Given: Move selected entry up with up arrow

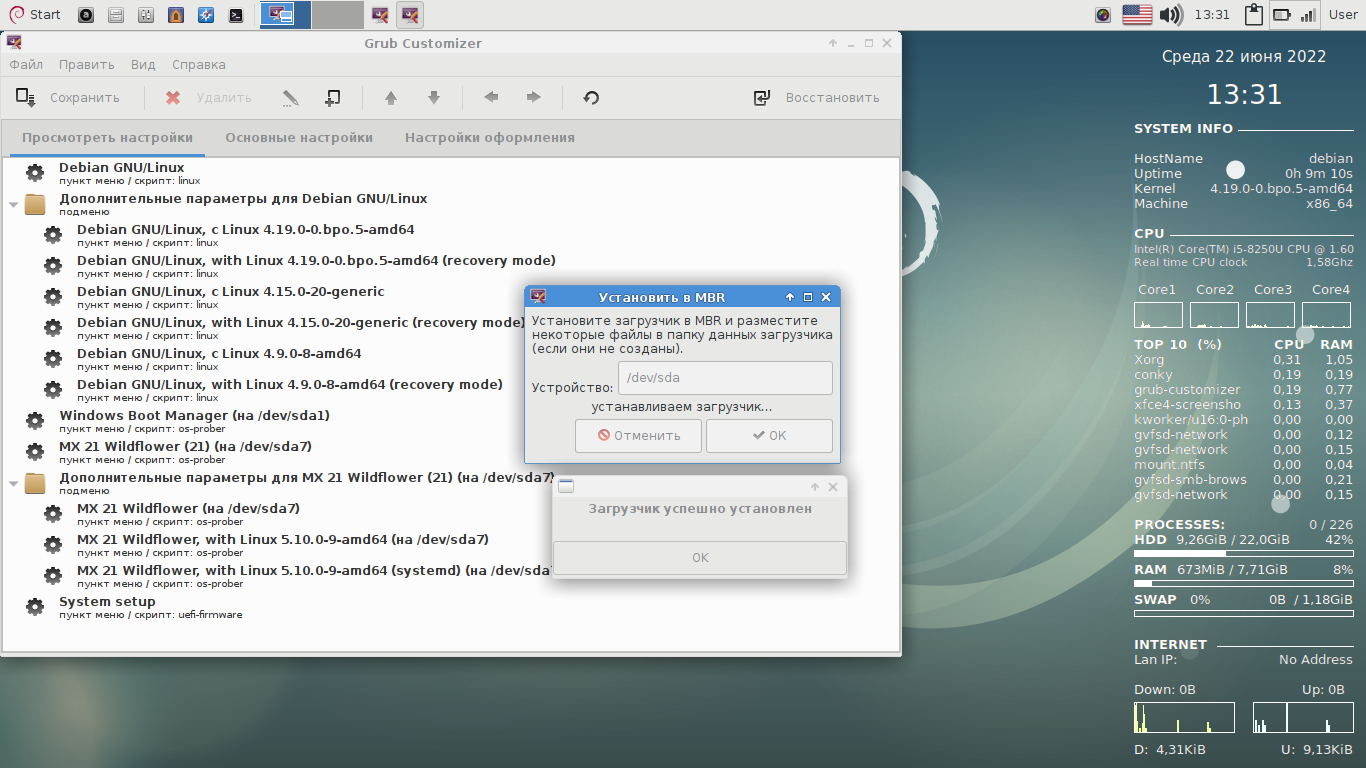Looking at the screenshot, I should [x=391, y=98].
